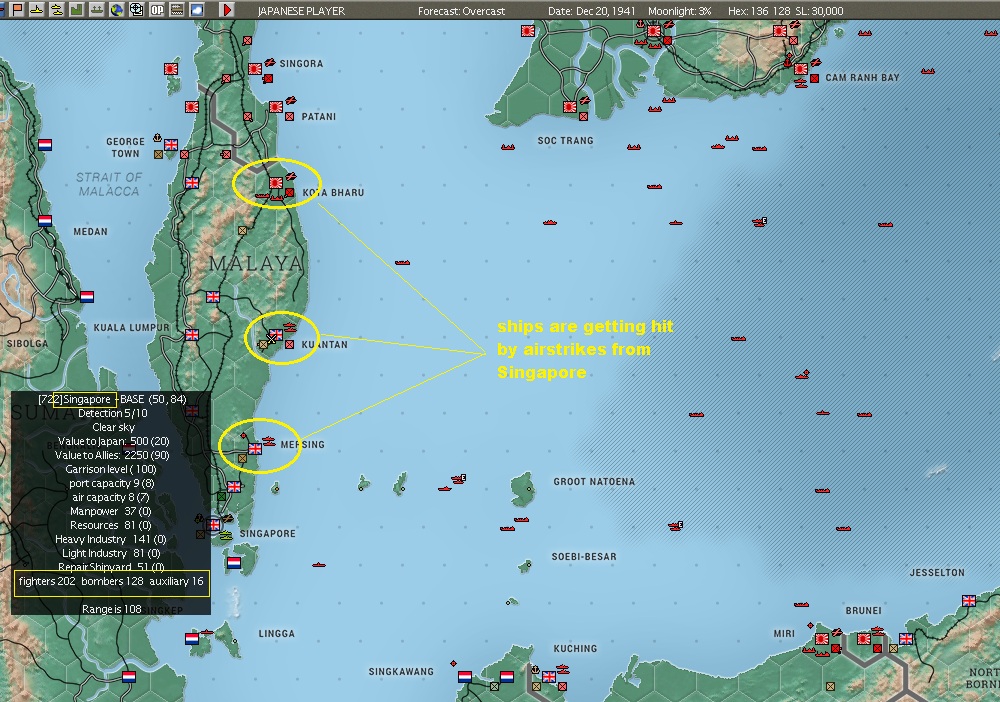Image resolution: width=1000 pixels, height=702 pixels.
Task: Click the fighters bombers auxiliary count line
Action: pyautogui.click(x=112, y=581)
